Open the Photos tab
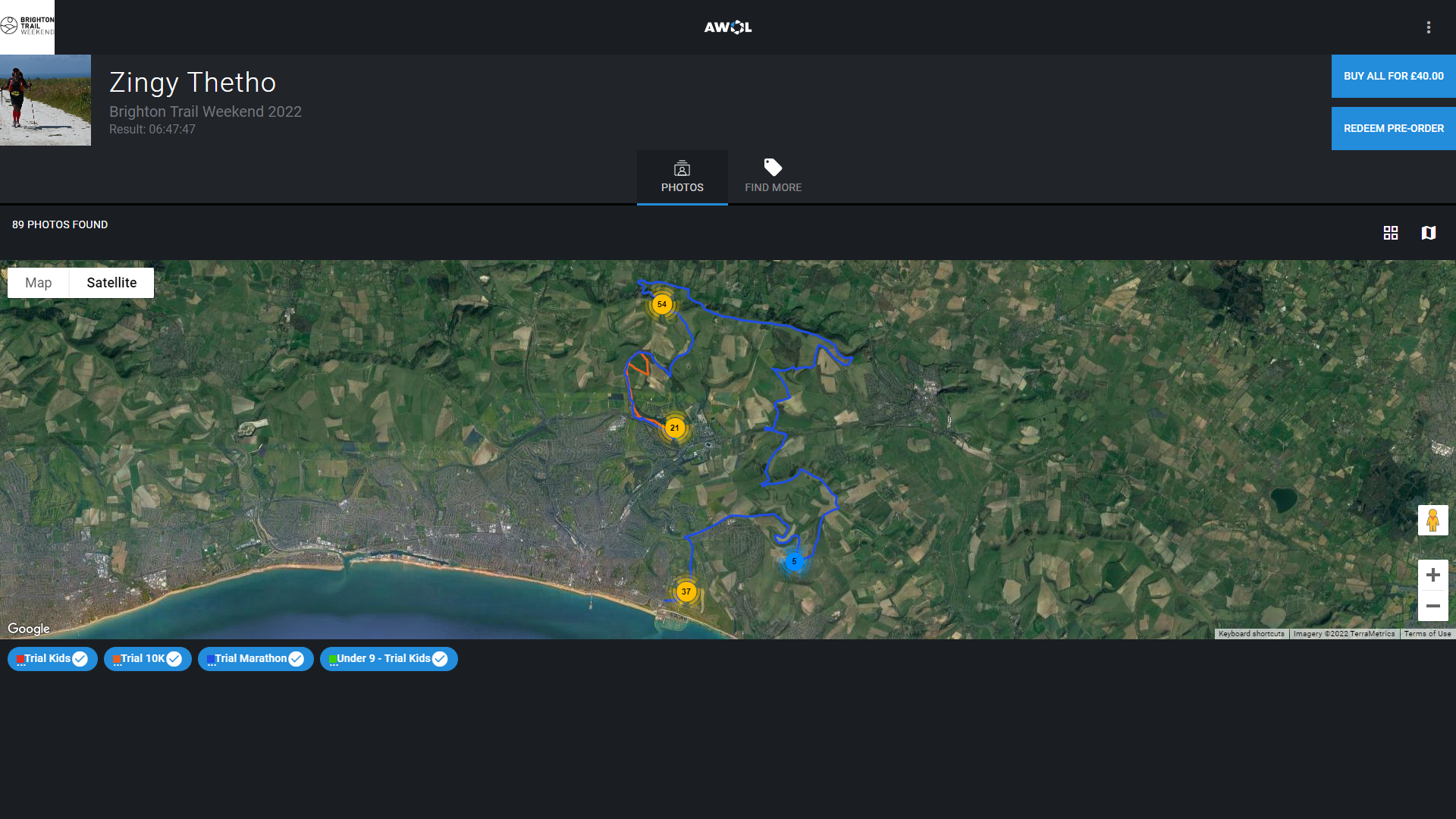 click(x=682, y=177)
